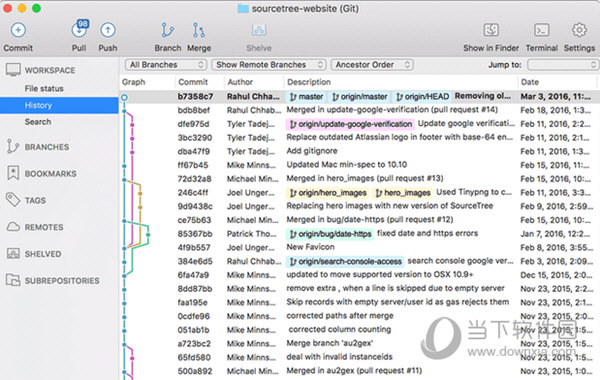Select commit 0cdfe96
Image resolution: width=600 pixels, height=380 pixels.
click(359, 316)
